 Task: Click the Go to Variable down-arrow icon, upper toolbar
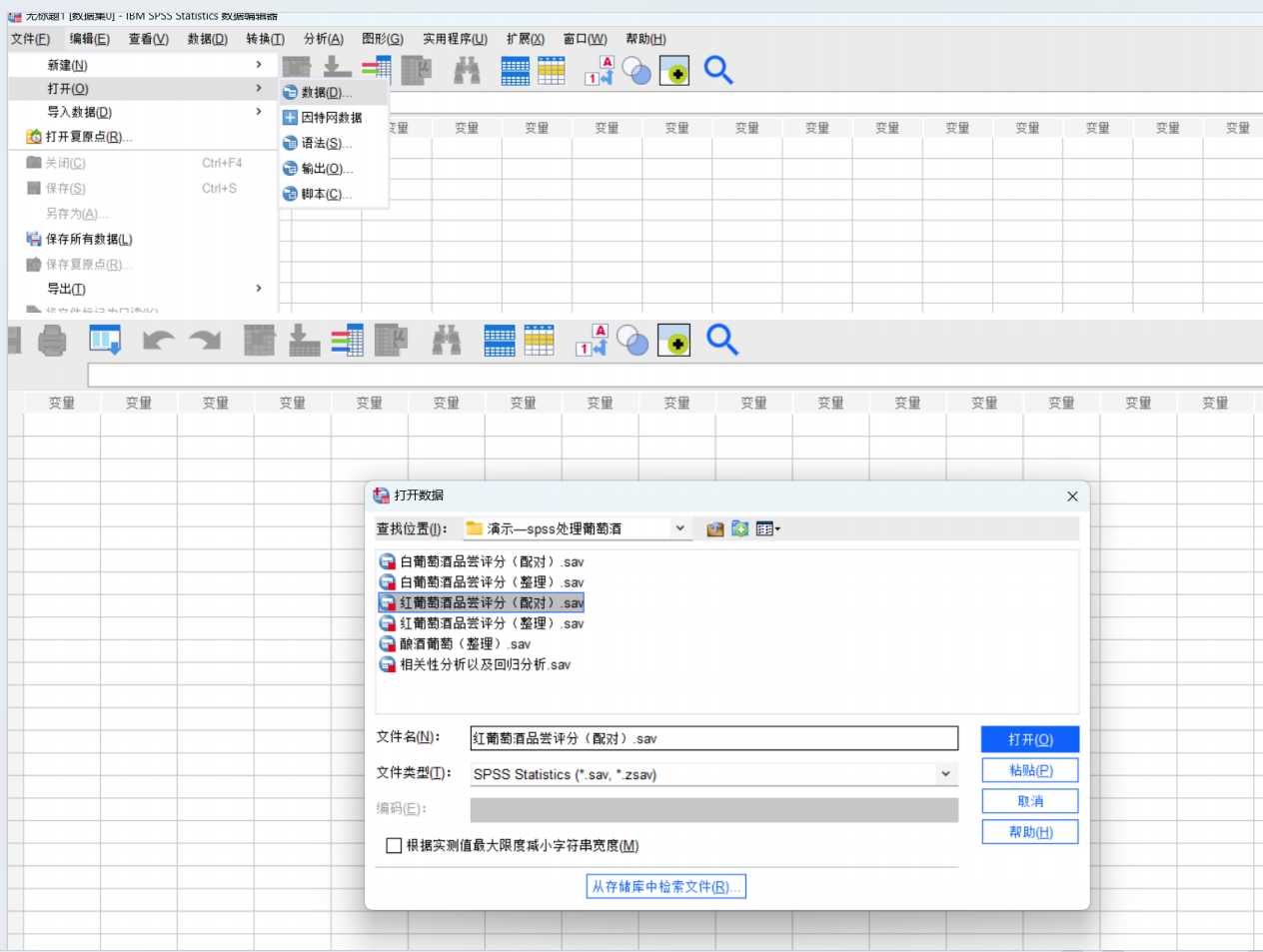pos(337,67)
